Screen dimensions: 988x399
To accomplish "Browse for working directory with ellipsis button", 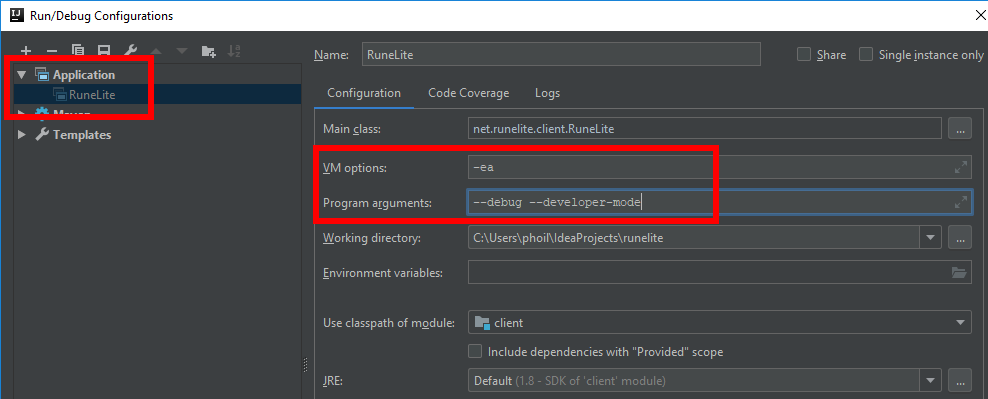I will pyautogui.click(x=960, y=238).
